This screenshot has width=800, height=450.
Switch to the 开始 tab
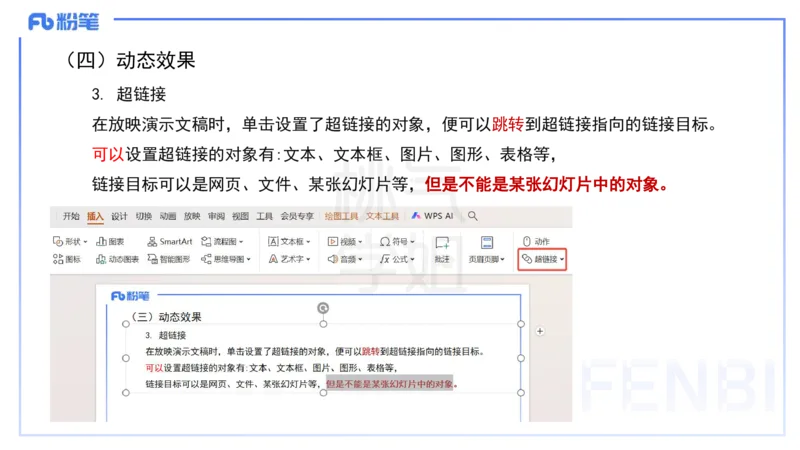point(71,216)
